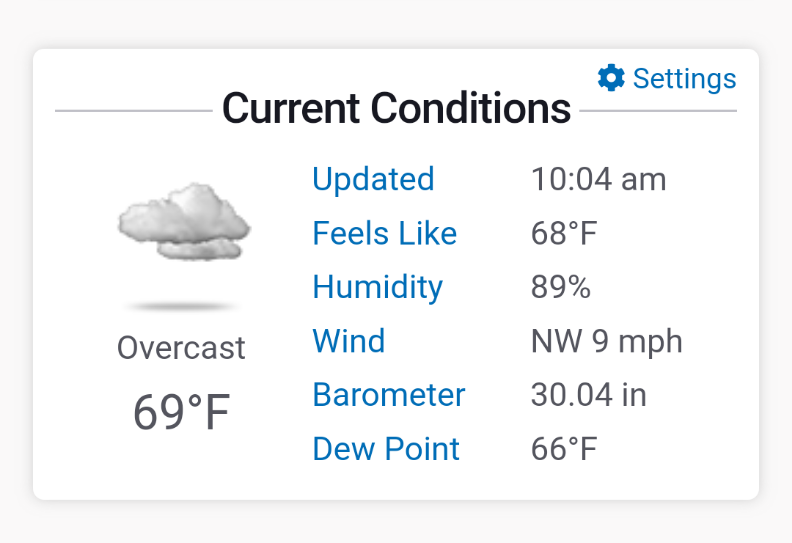Click the NW 9 mph wind value
792x543 pixels.
607,341
